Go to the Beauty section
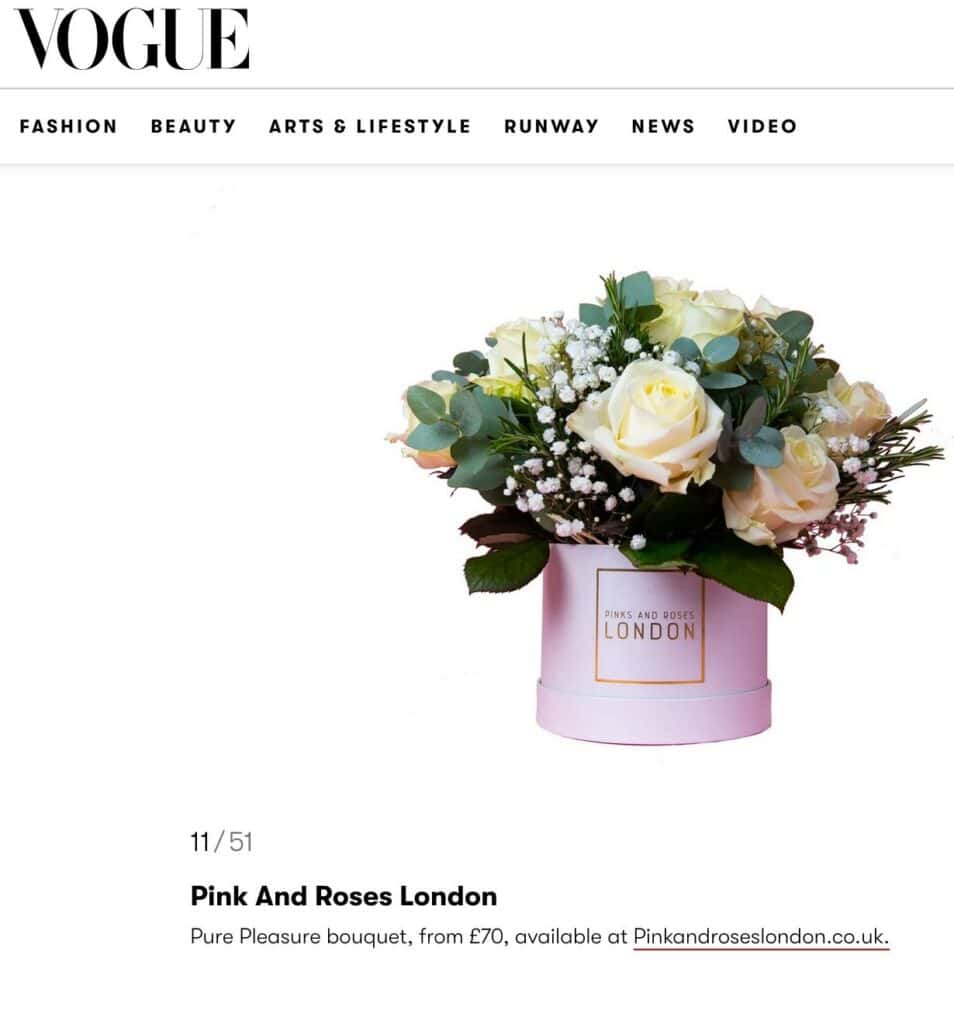The height and width of the screenshot is (1024, 954). pyautogui.click(x=193, y=126)
